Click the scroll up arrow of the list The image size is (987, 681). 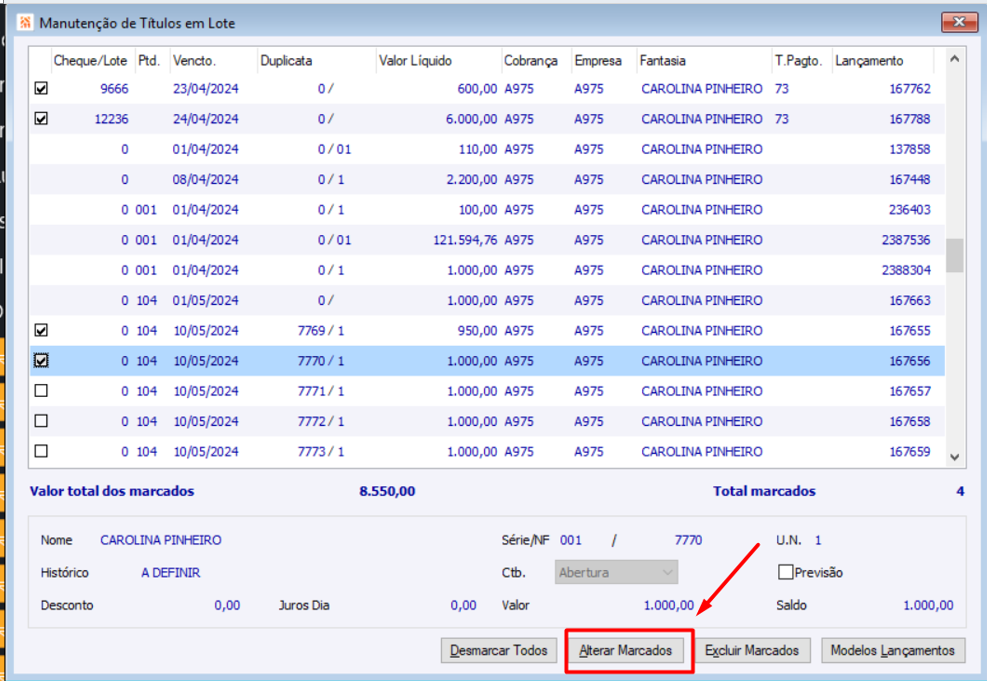click(x=954, y=59)
